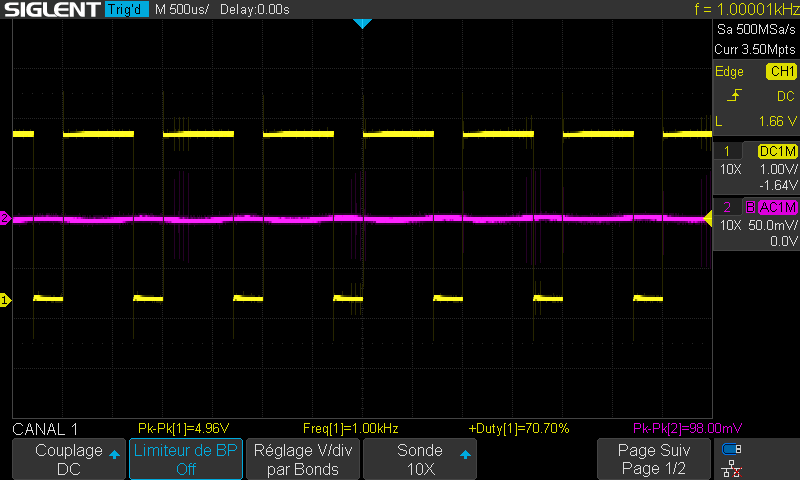
Task: Click the channel 2 10X probe factor
Action: coord(731,225)
